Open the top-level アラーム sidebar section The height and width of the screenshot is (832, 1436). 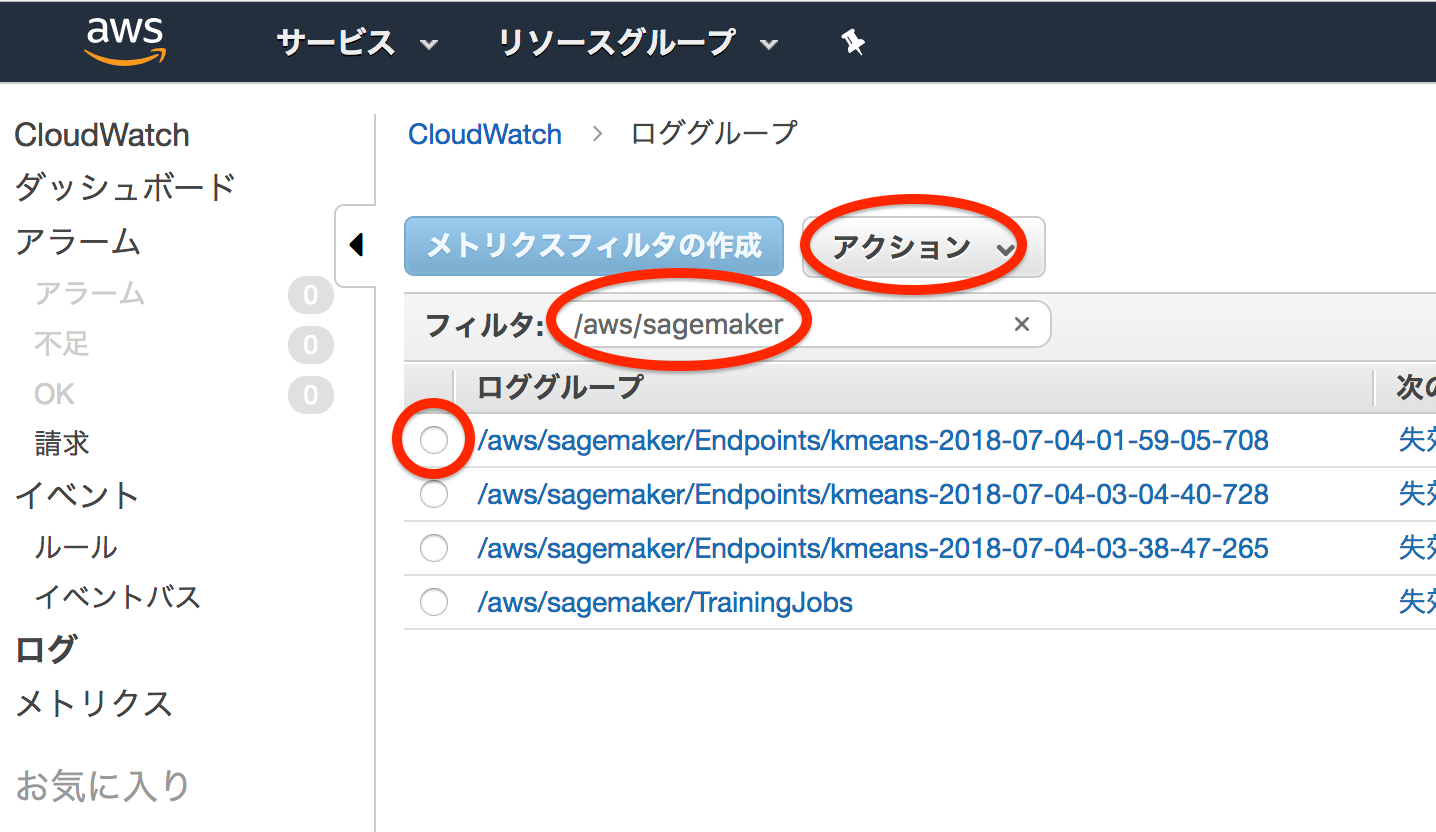(x=77, y=242)
